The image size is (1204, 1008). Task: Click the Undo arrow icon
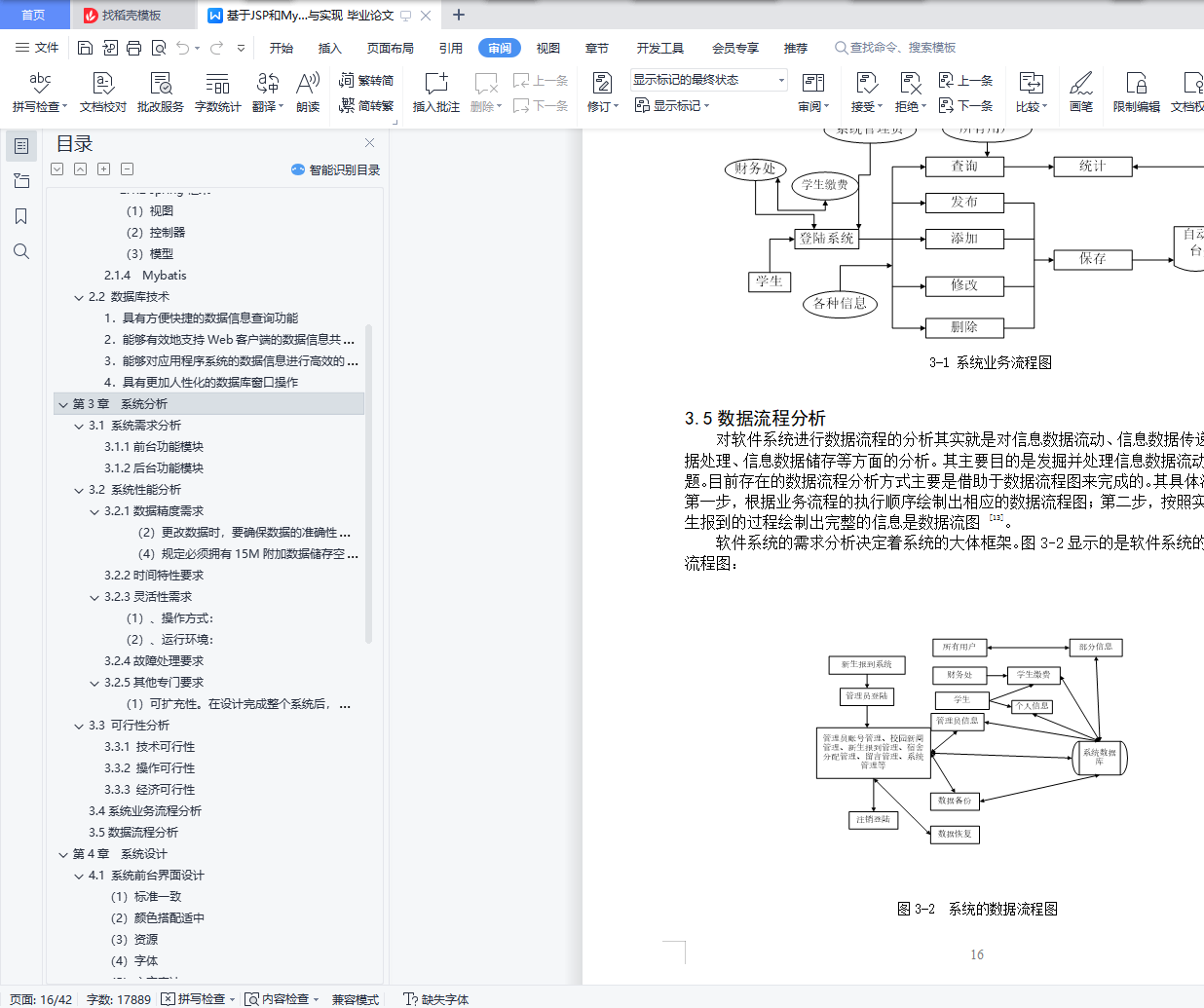tap(183, 48)
